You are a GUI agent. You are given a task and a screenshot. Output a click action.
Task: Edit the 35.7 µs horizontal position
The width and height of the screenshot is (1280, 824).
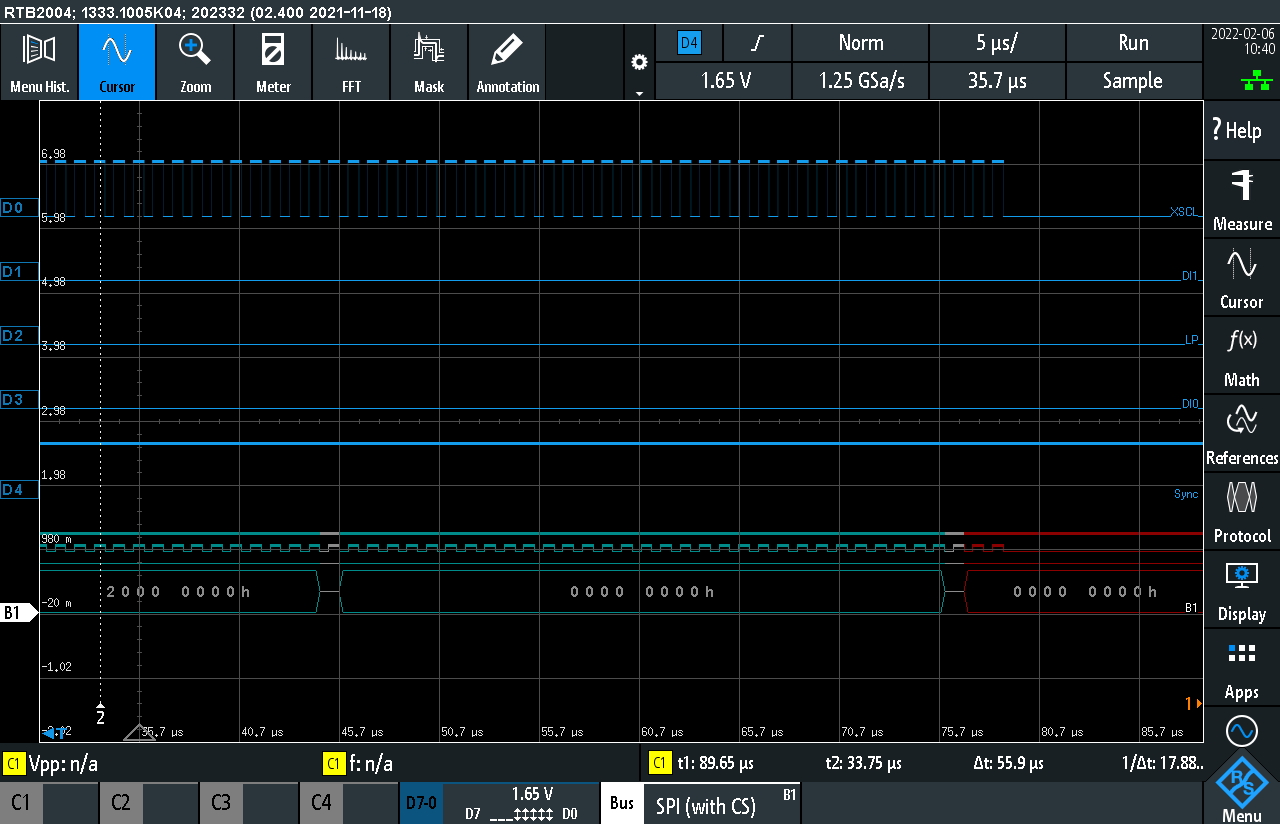click(997, 81)
